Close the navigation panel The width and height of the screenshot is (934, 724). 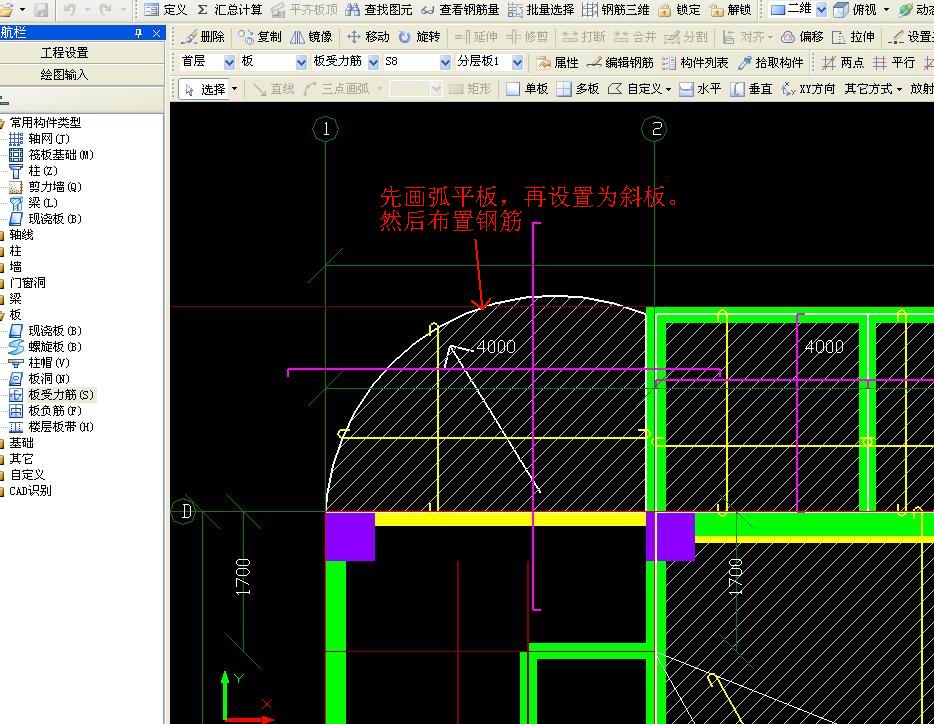click(157, 33)
